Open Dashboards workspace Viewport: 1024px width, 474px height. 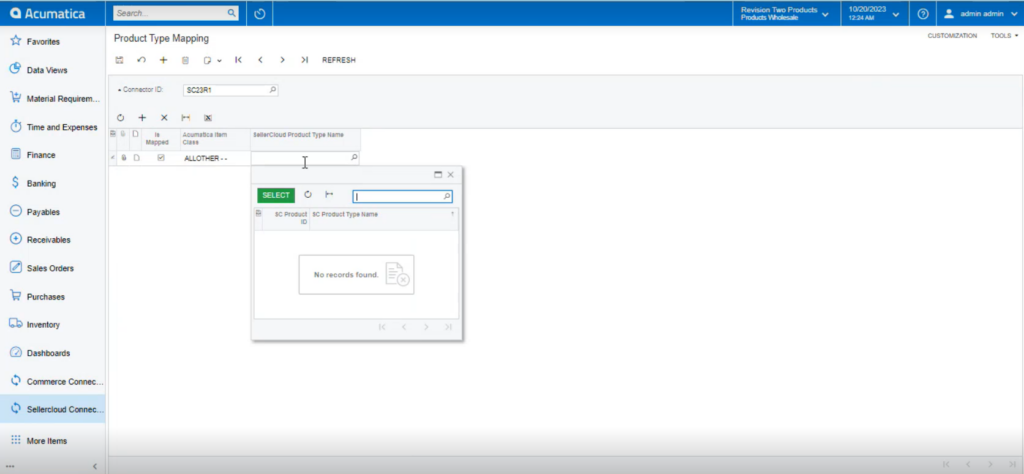click(x=52, y=353)
